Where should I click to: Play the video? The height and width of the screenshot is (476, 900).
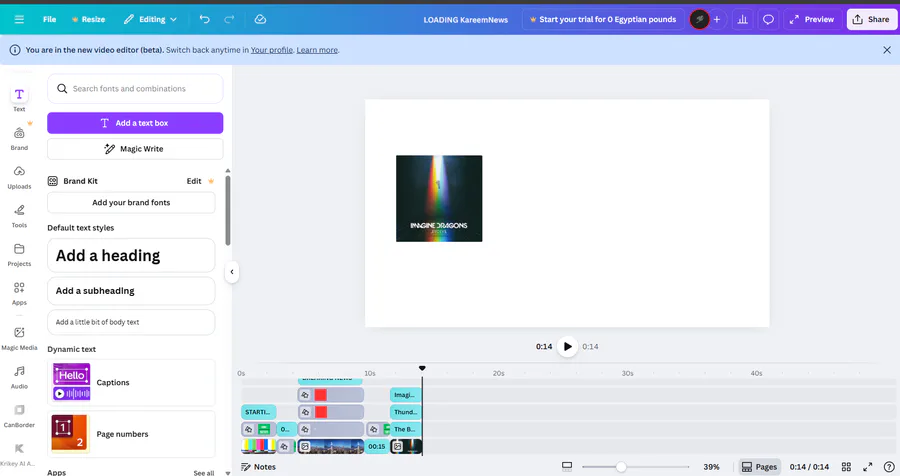(567, 346)
